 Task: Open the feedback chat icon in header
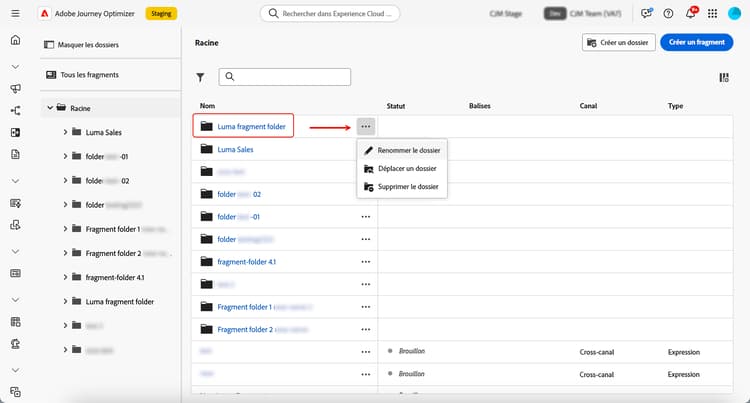tap(646, 13)
